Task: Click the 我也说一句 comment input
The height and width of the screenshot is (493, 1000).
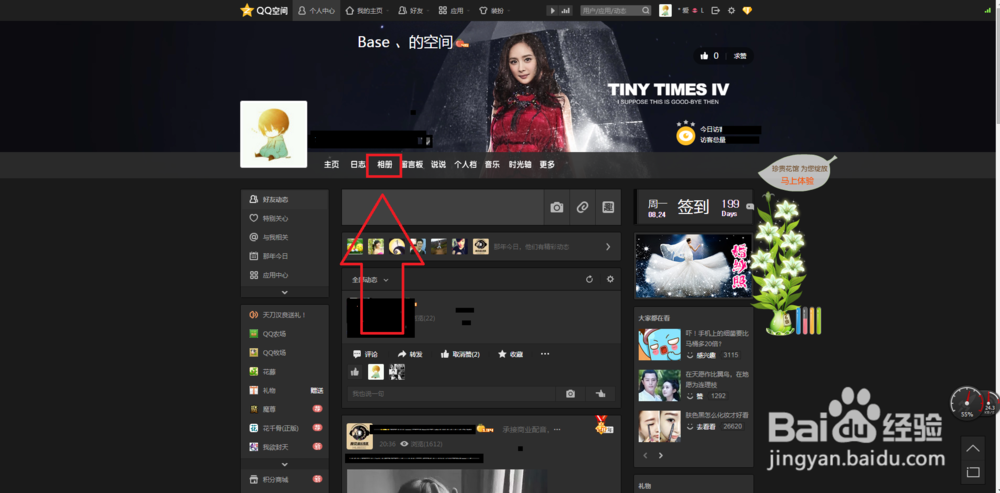Action: point(452,394)
